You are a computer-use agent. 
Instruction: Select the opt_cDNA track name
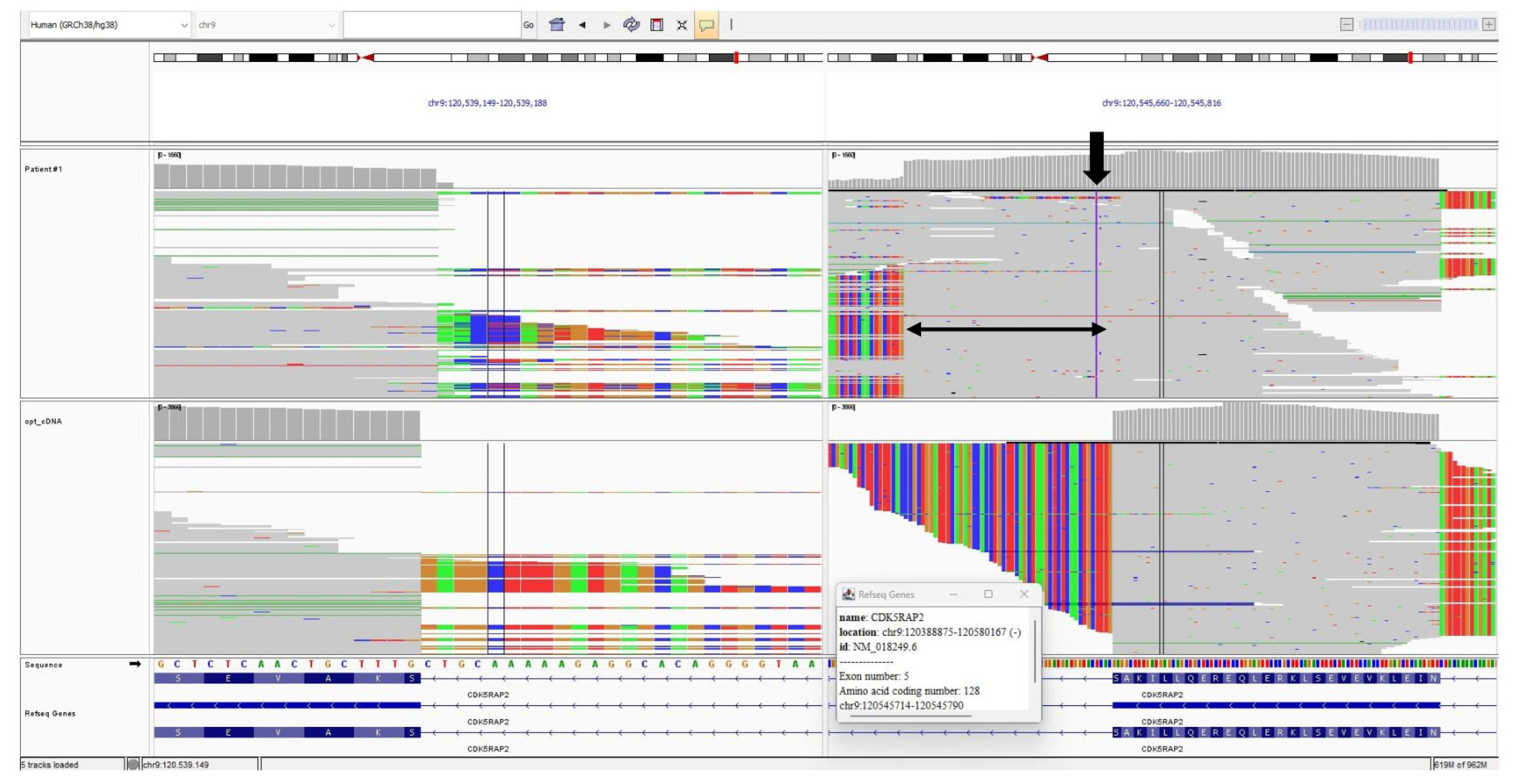click(x=43, y=421)
